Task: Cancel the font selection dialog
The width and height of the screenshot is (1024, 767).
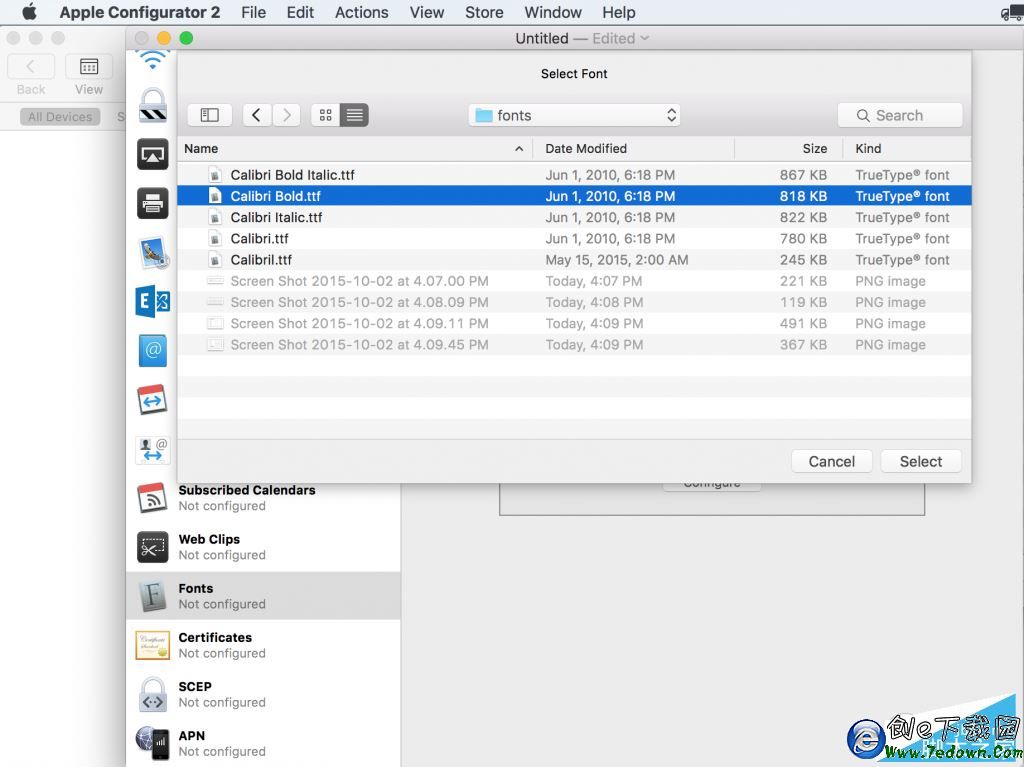Action: click(831, 461)
